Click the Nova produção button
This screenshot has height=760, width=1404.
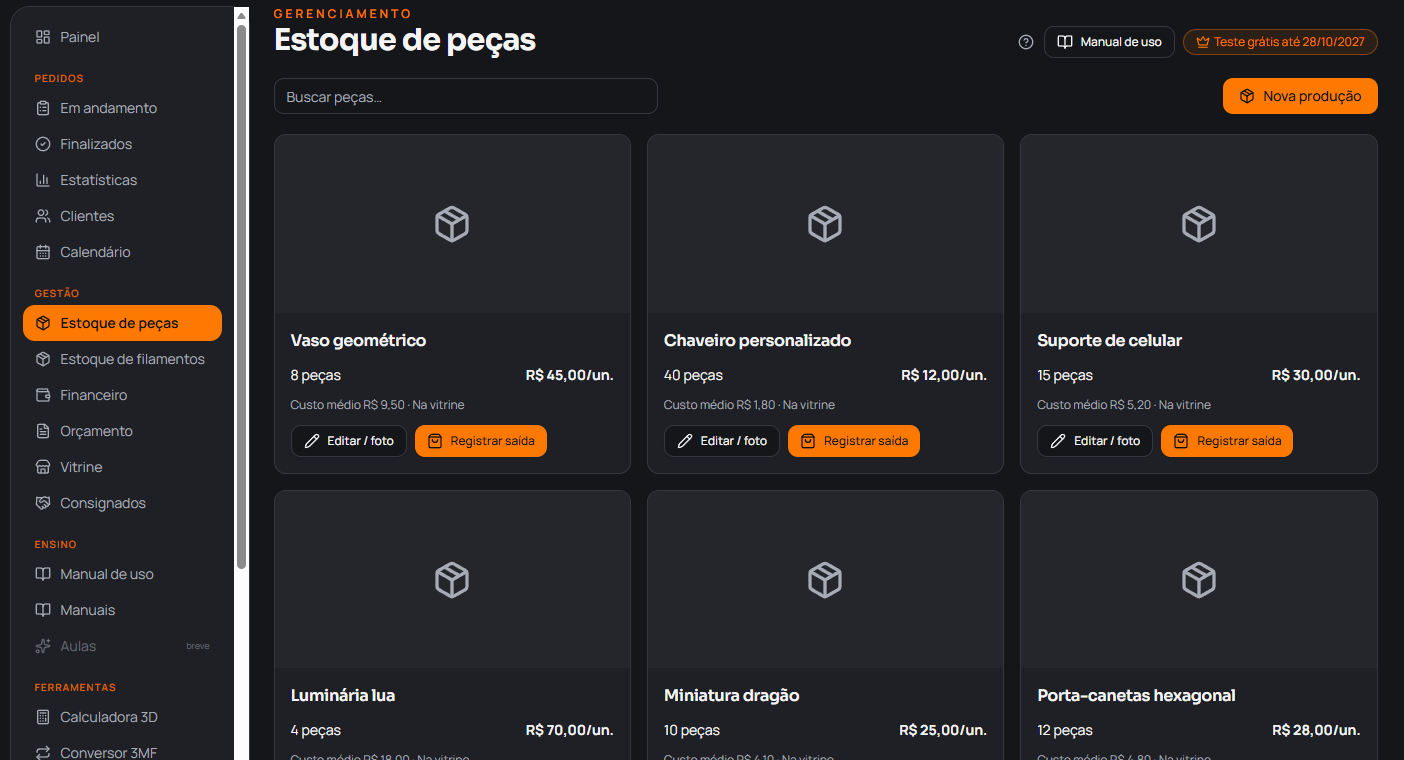coord(1300,96)
